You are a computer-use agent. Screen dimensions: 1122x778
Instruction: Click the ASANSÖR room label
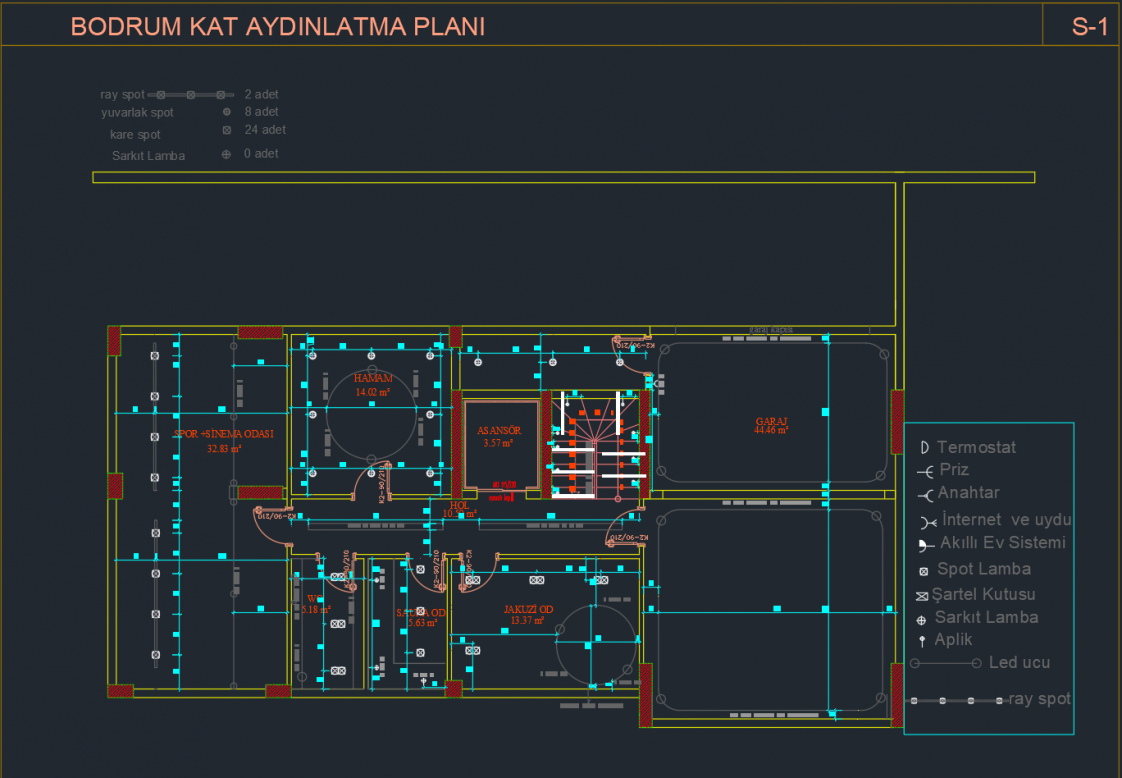pos(498,431)
